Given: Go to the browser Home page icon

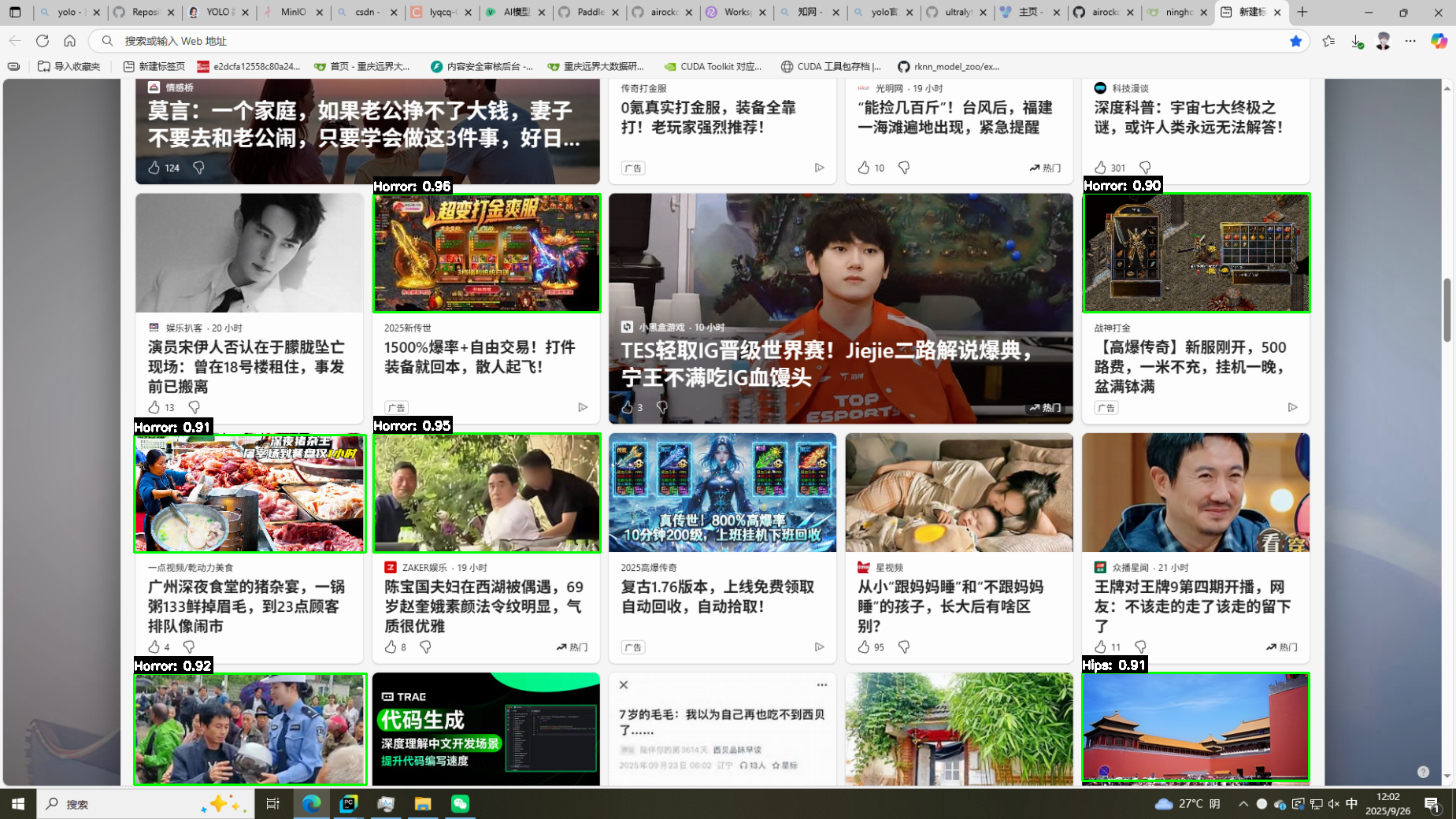Looking at the screenshot, I should [x=70, y=41].
